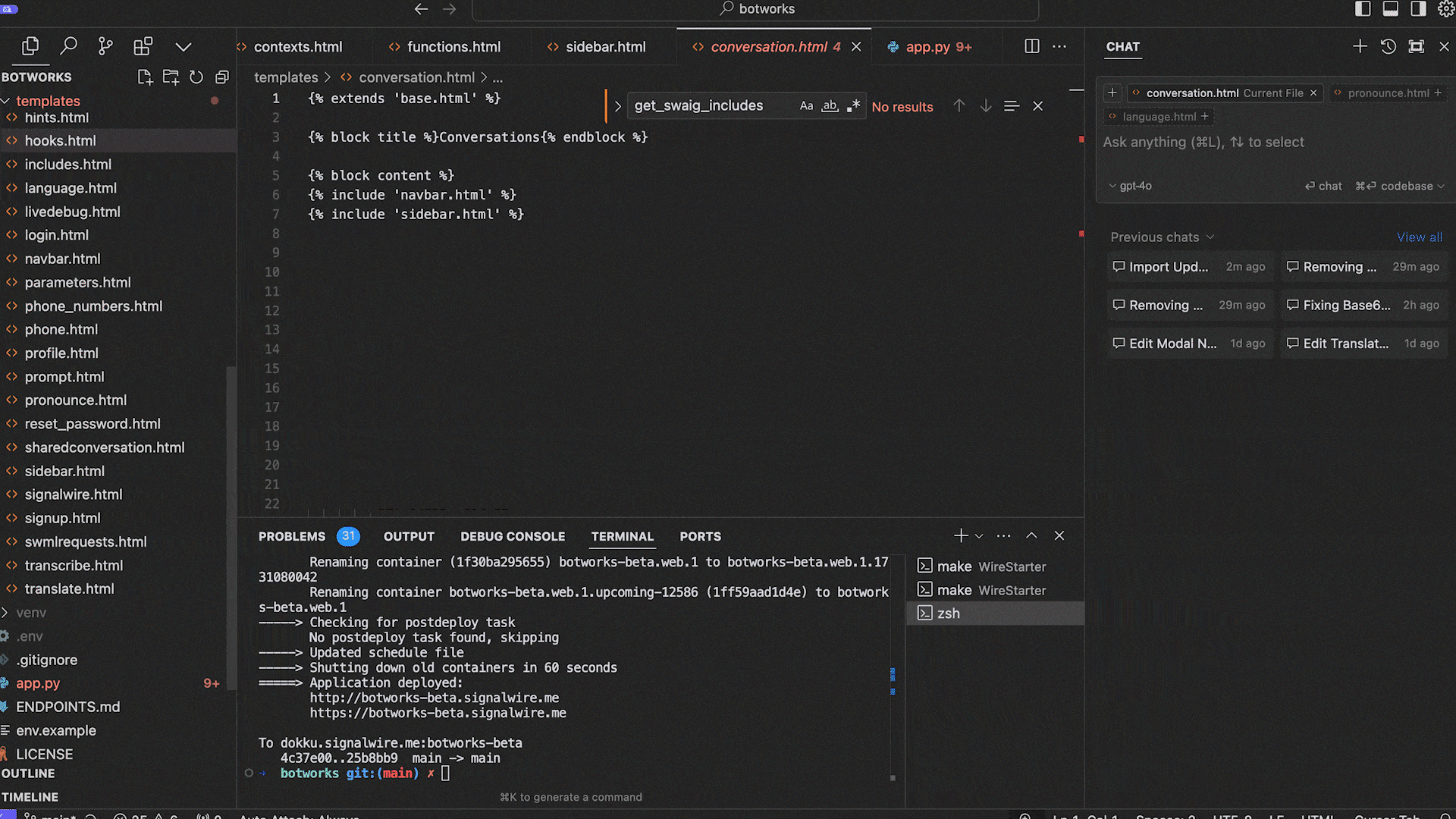Viewport: 1456px width, 819px height.
Task: Show previous chat history icon
Action: pyautogui.click(x=1388, y=46)
